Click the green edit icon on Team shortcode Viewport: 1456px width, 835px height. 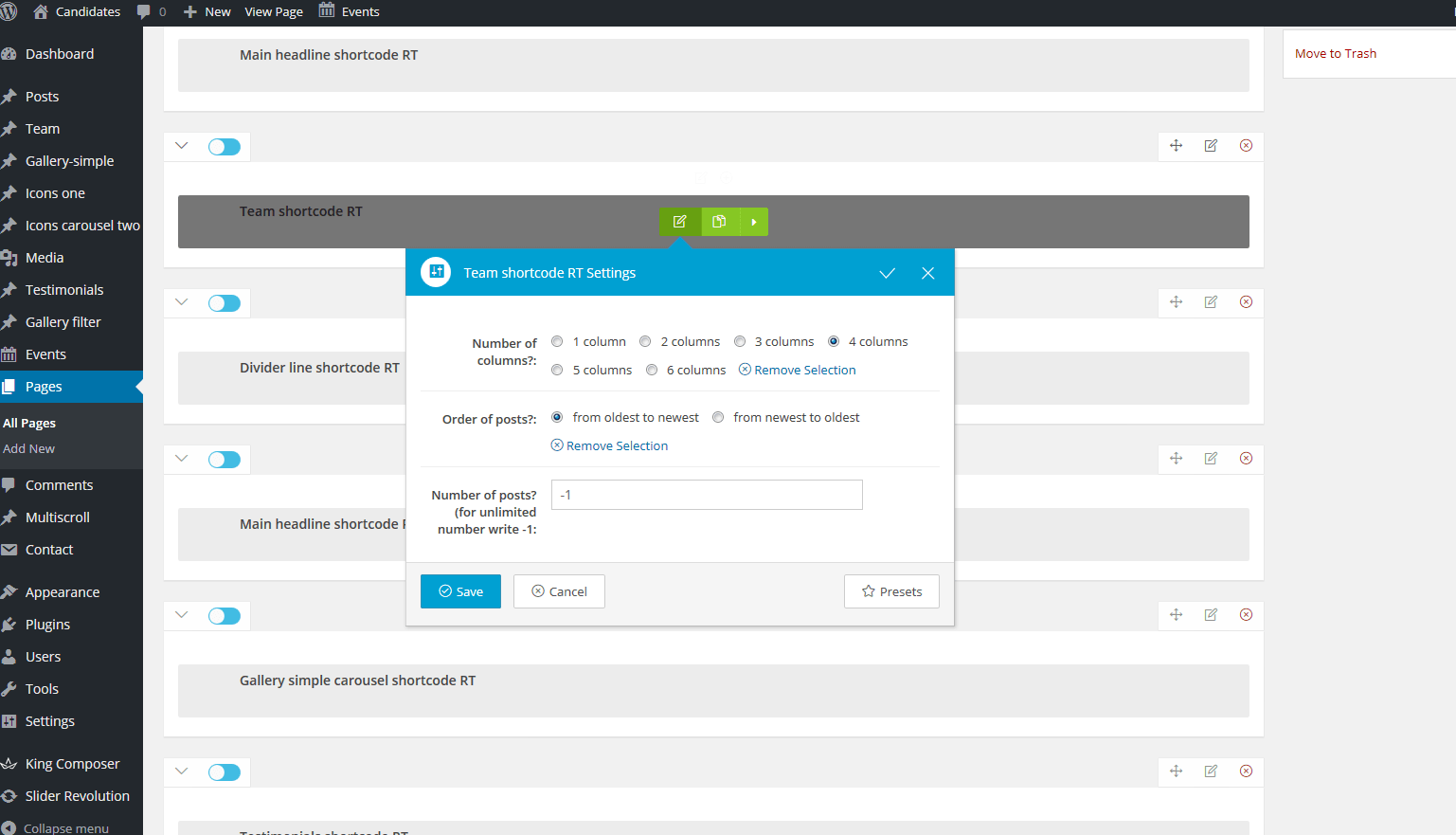[679, 222]
